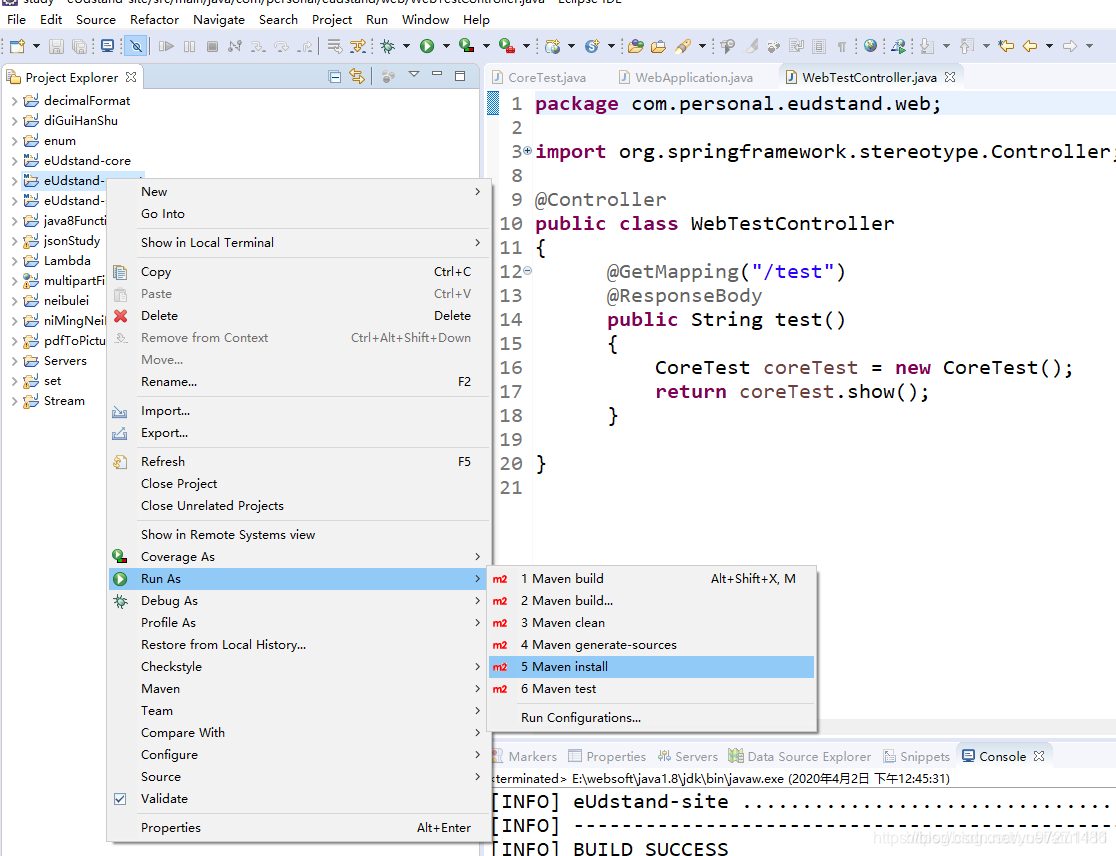Open the Debug As submenu

[299, 601]
